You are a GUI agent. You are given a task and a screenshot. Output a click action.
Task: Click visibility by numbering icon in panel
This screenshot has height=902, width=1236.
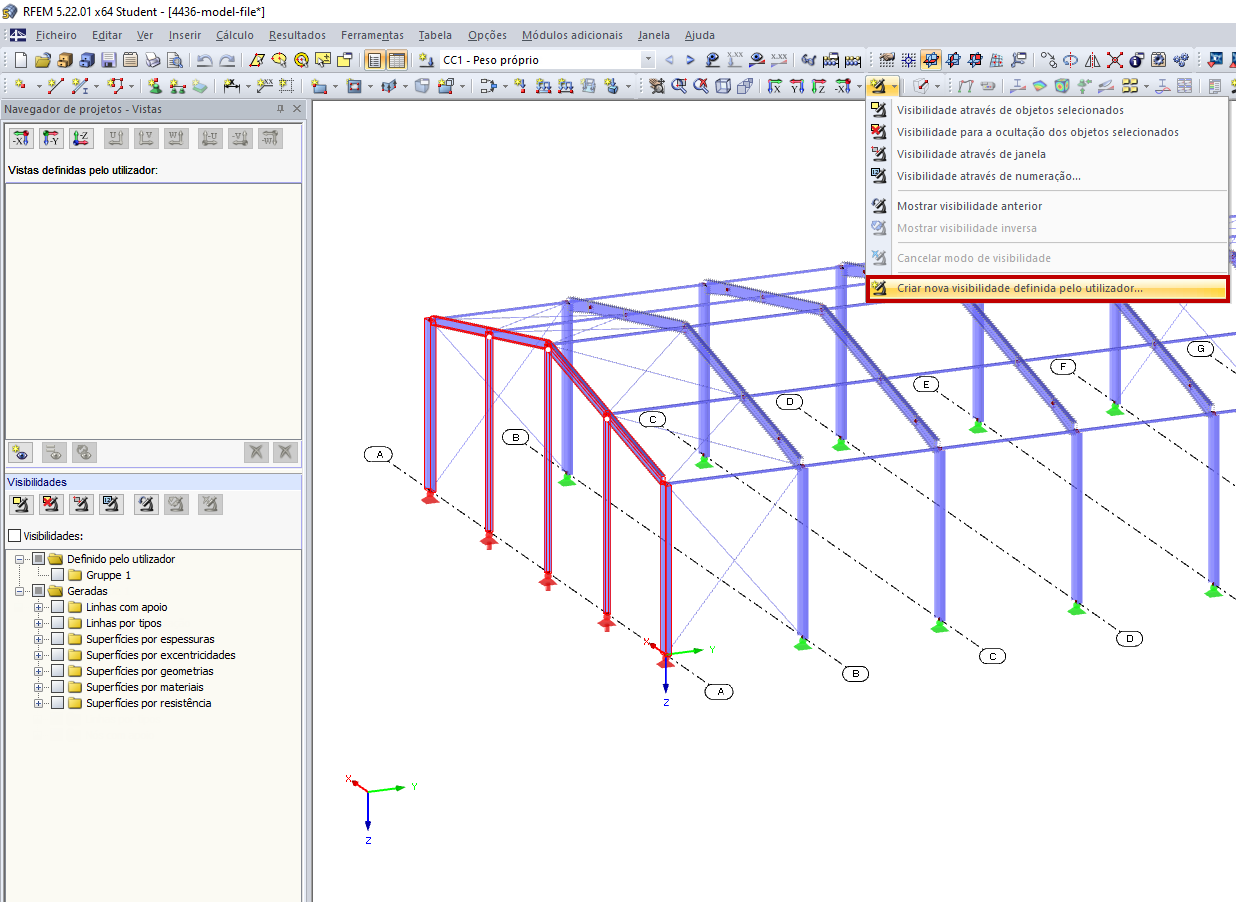point(111,504)
